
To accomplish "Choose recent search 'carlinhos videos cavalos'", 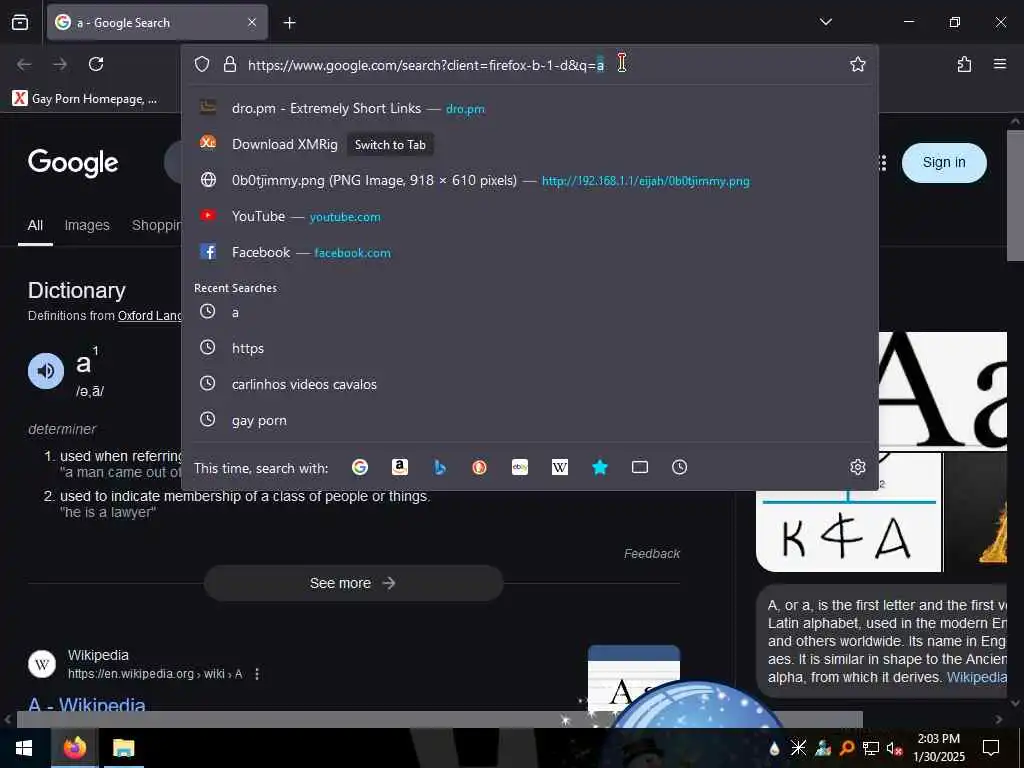I will coord(530,384).
